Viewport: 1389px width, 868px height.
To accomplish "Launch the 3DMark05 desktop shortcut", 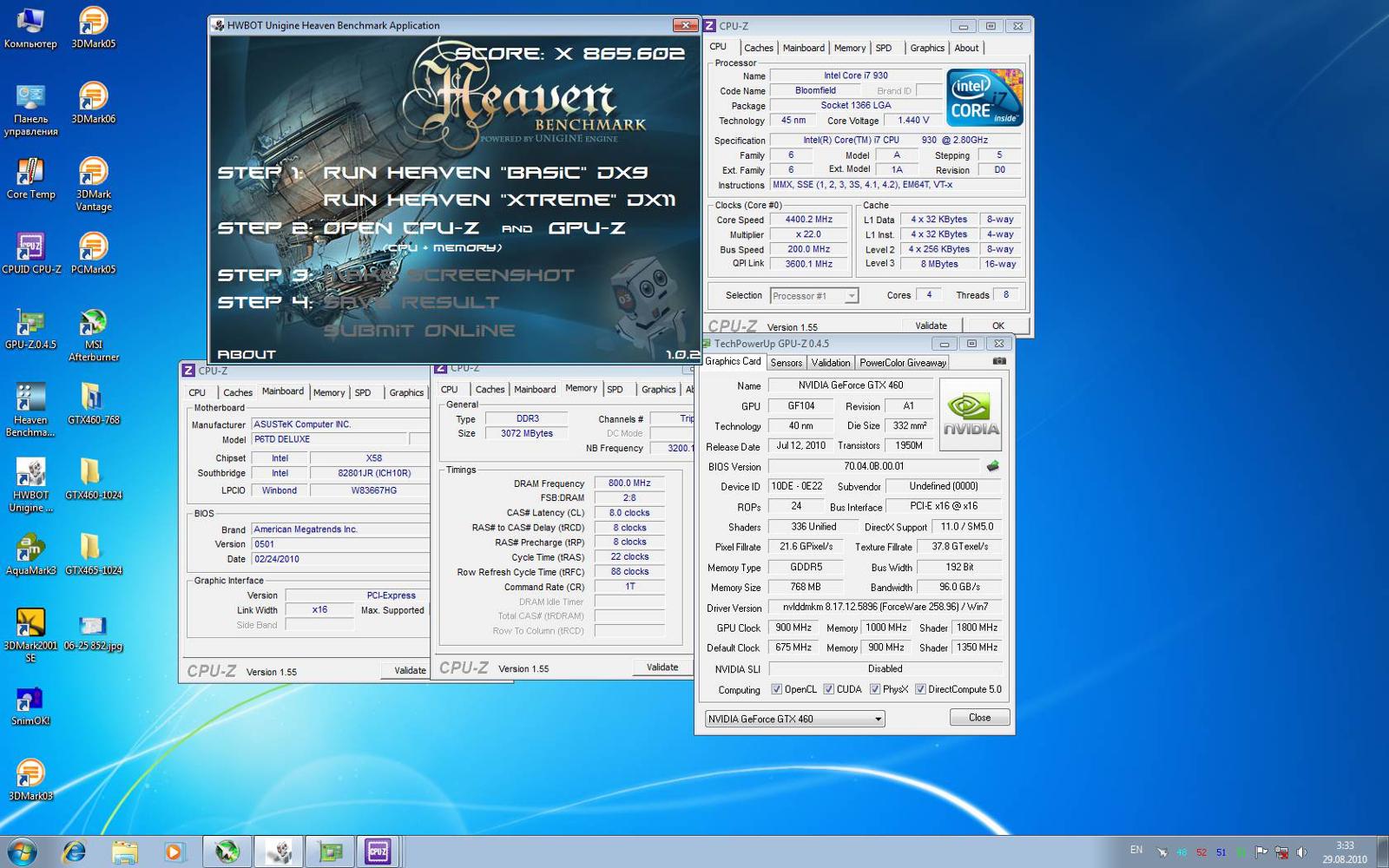I will [93, 28].
